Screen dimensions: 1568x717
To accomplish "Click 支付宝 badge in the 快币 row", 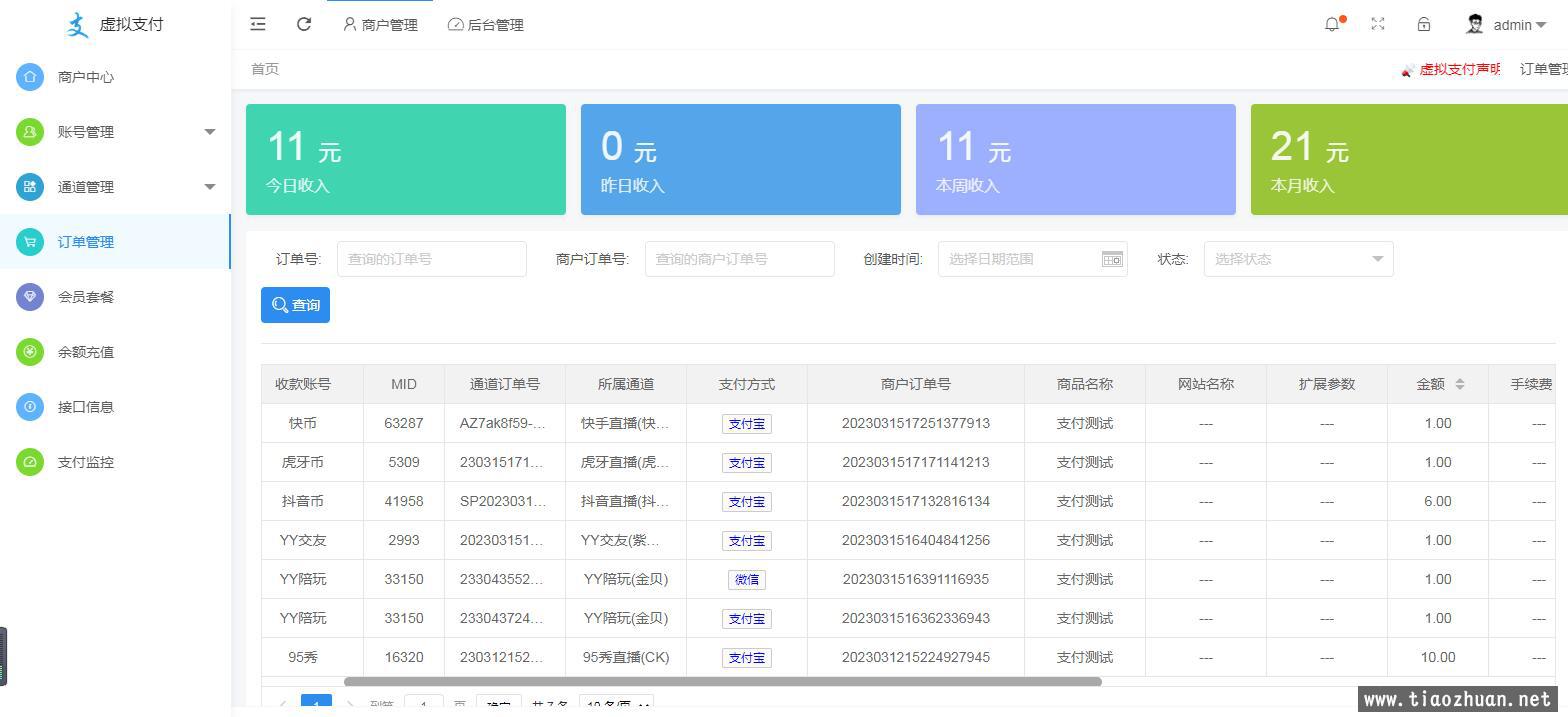I will [x=747, y=424].
